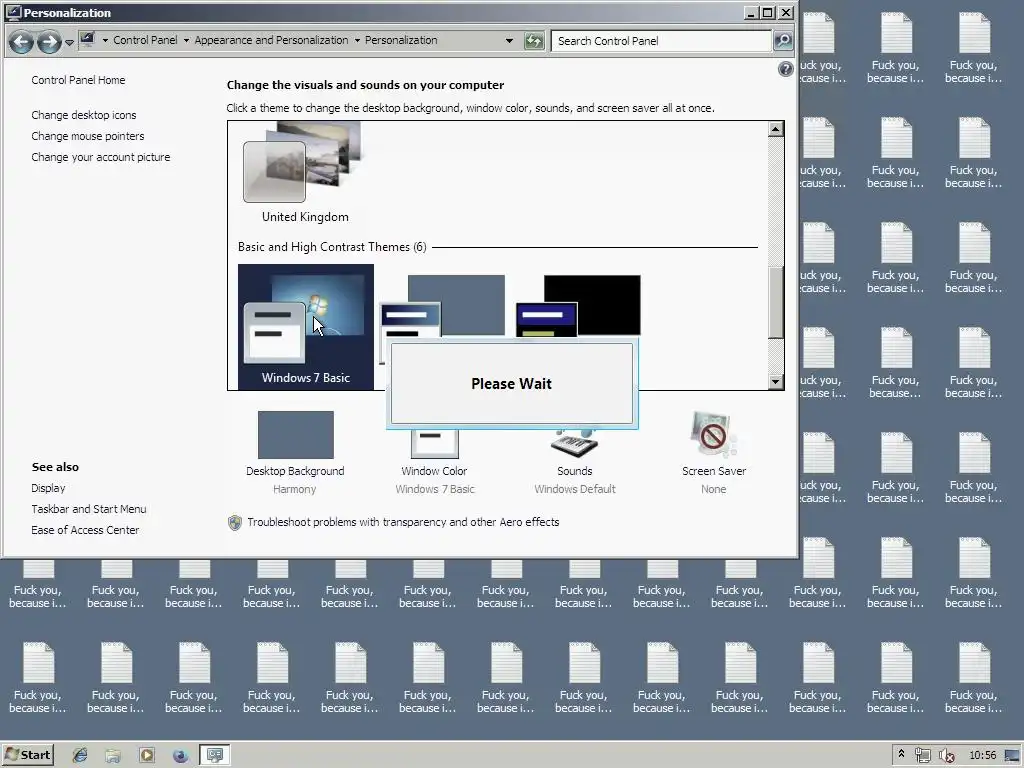The image size is (1024, 768).
Task: Open Change mouse pointers link
Action: pos(88,136)
